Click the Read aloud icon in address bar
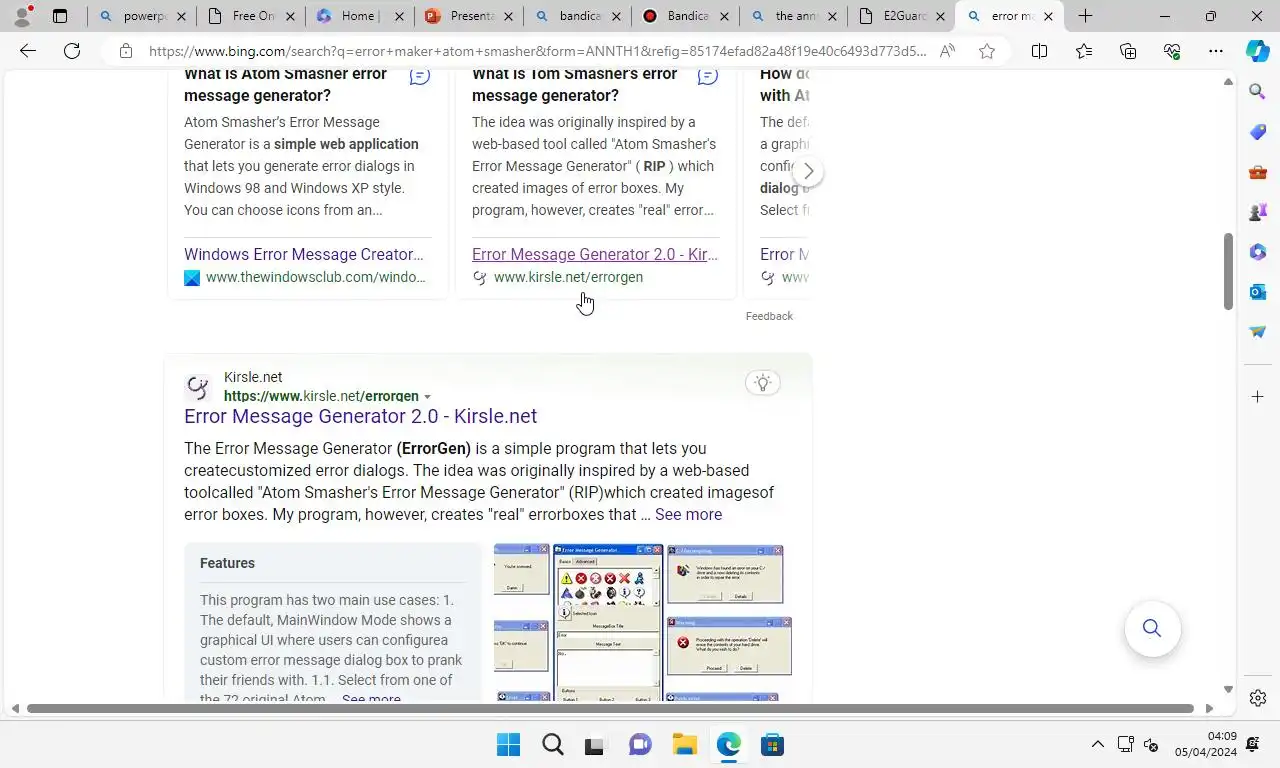The image size is (1280, 768). 947,51
